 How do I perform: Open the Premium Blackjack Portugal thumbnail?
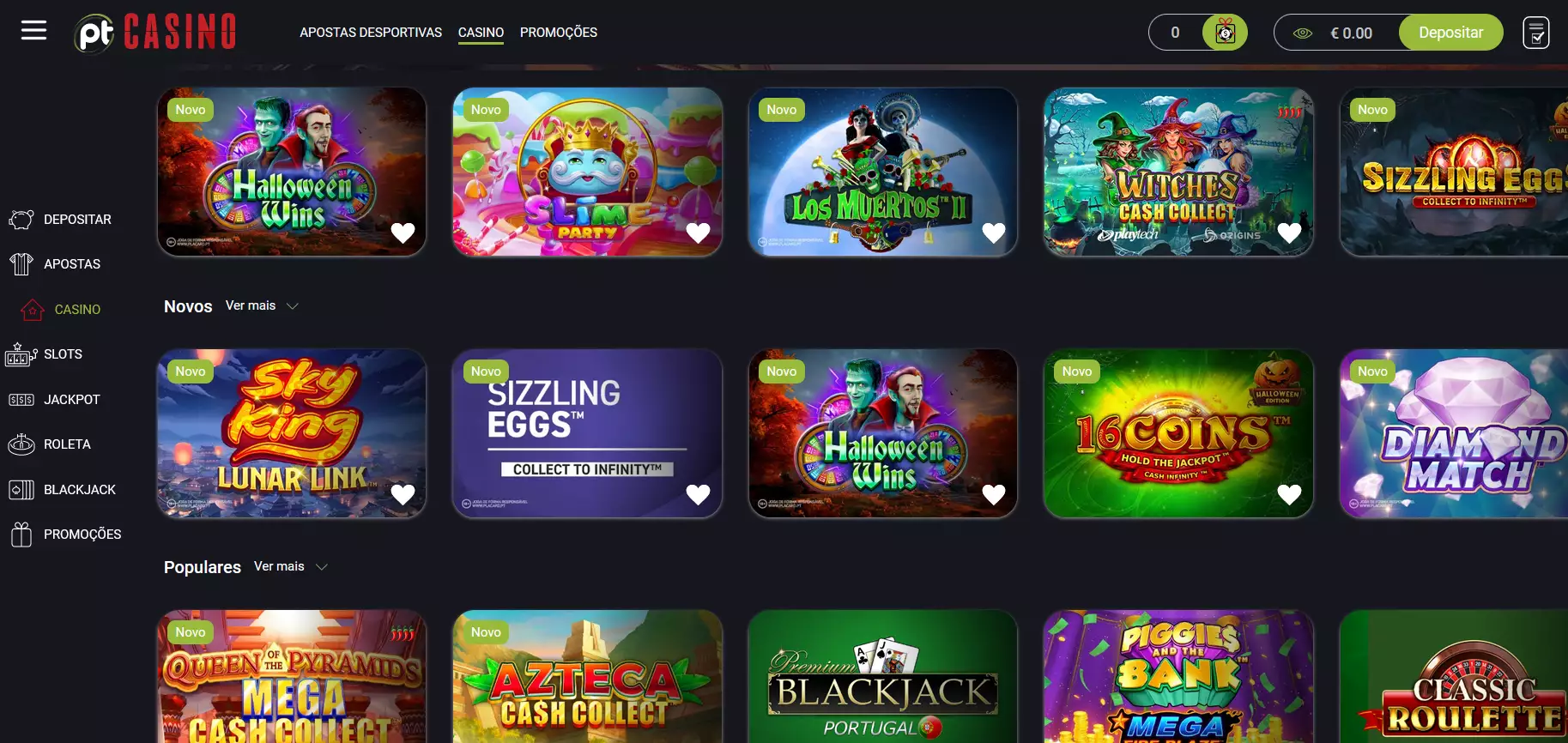[x=883, y=677]
